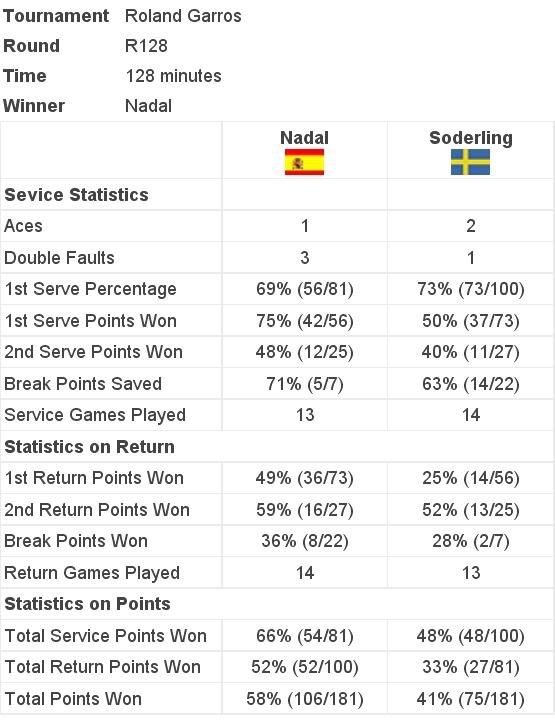Viewport: 555px width, 720px height.
Task: Click the Double Faults row label
Action: tap(59, 258)
